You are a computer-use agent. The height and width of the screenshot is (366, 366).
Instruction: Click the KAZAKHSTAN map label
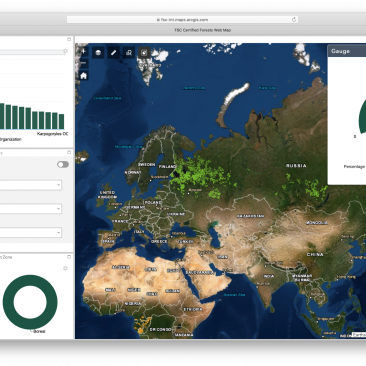tap(250, 216)
